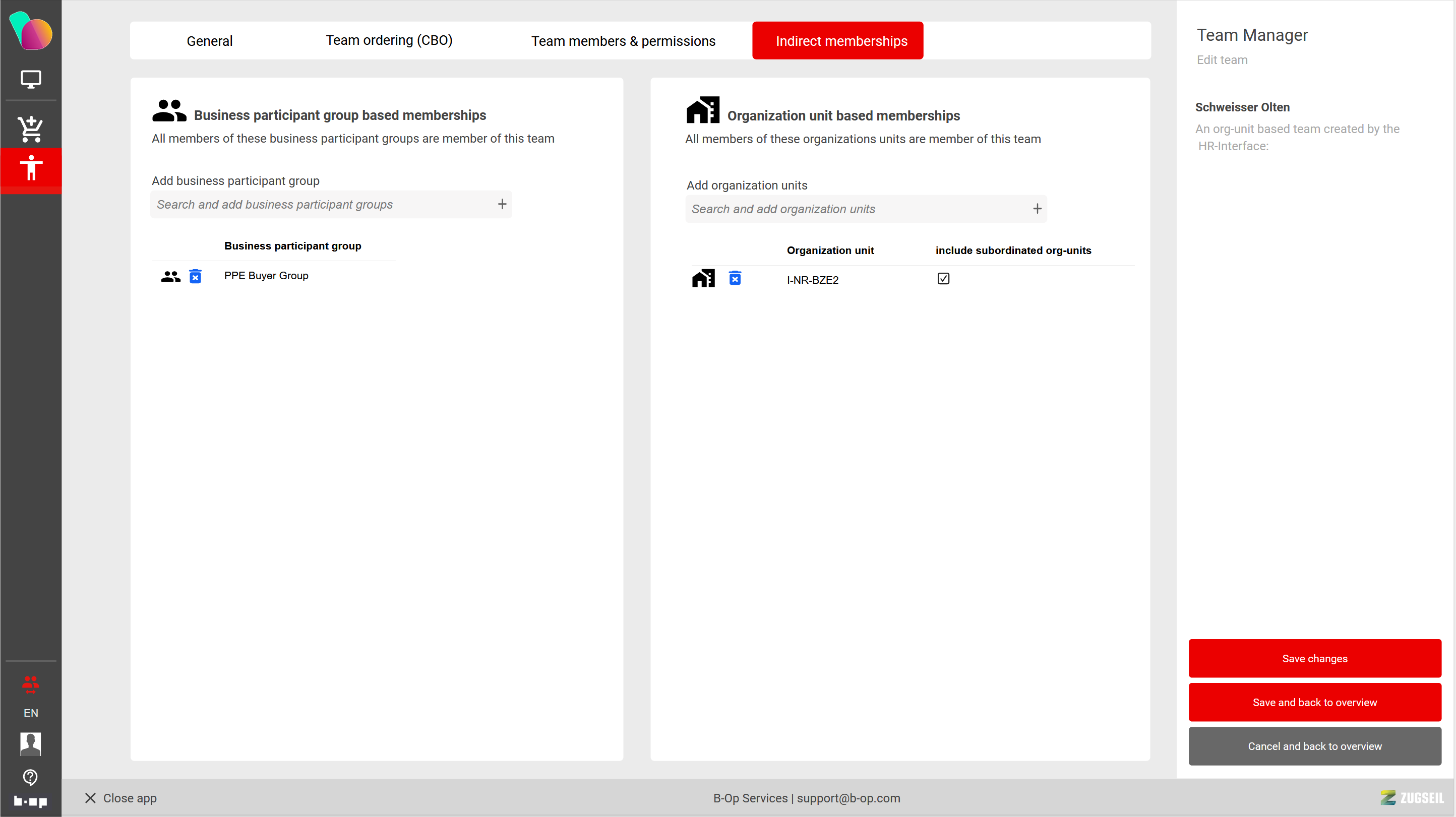Click the app logo in the sidebar
This screenshot has height=817, width=1456.
tap(31, 31)
